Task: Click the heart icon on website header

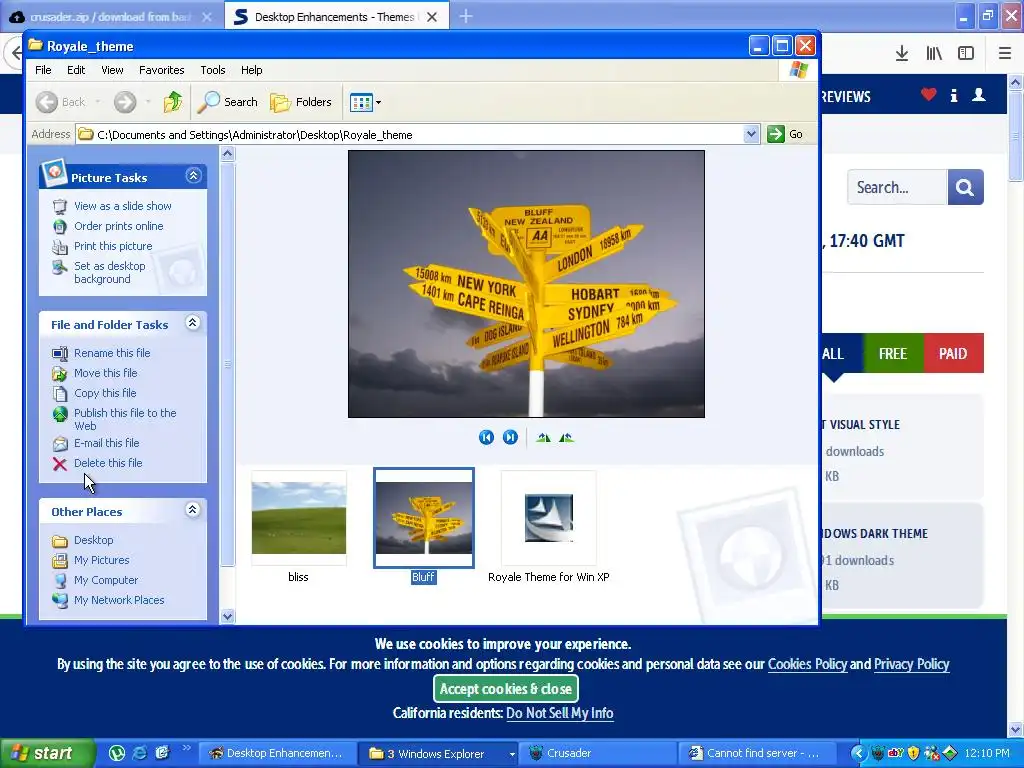Action: (929, 95)
